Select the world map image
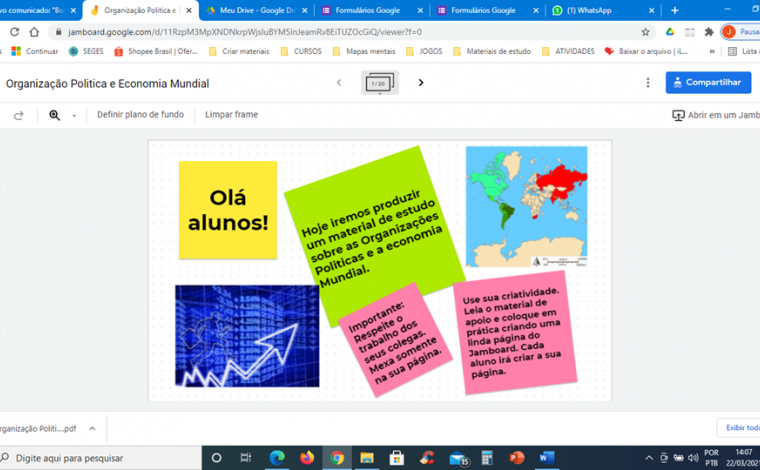760x470 pixels. 526,206
